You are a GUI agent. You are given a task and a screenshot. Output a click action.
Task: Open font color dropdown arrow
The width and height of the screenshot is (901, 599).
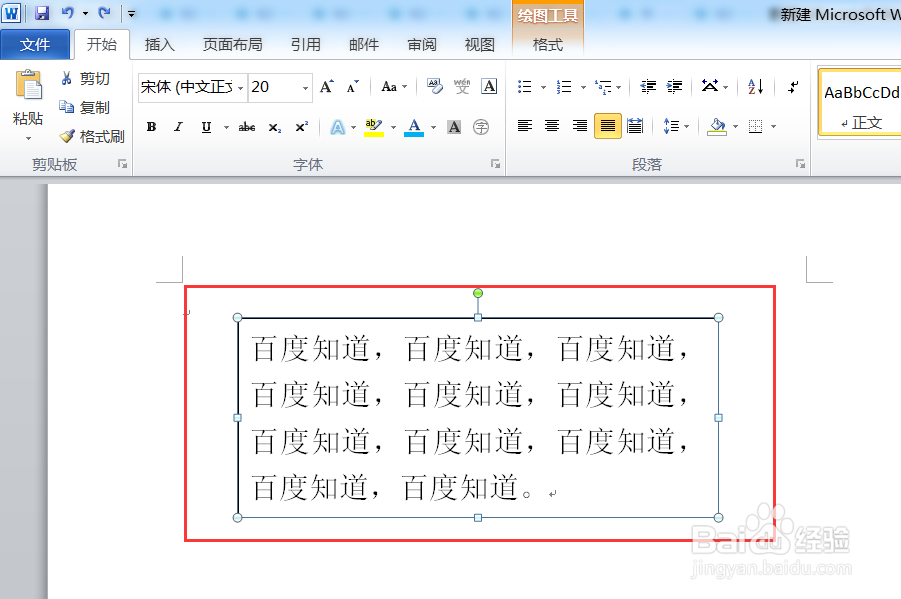(433, 127)
